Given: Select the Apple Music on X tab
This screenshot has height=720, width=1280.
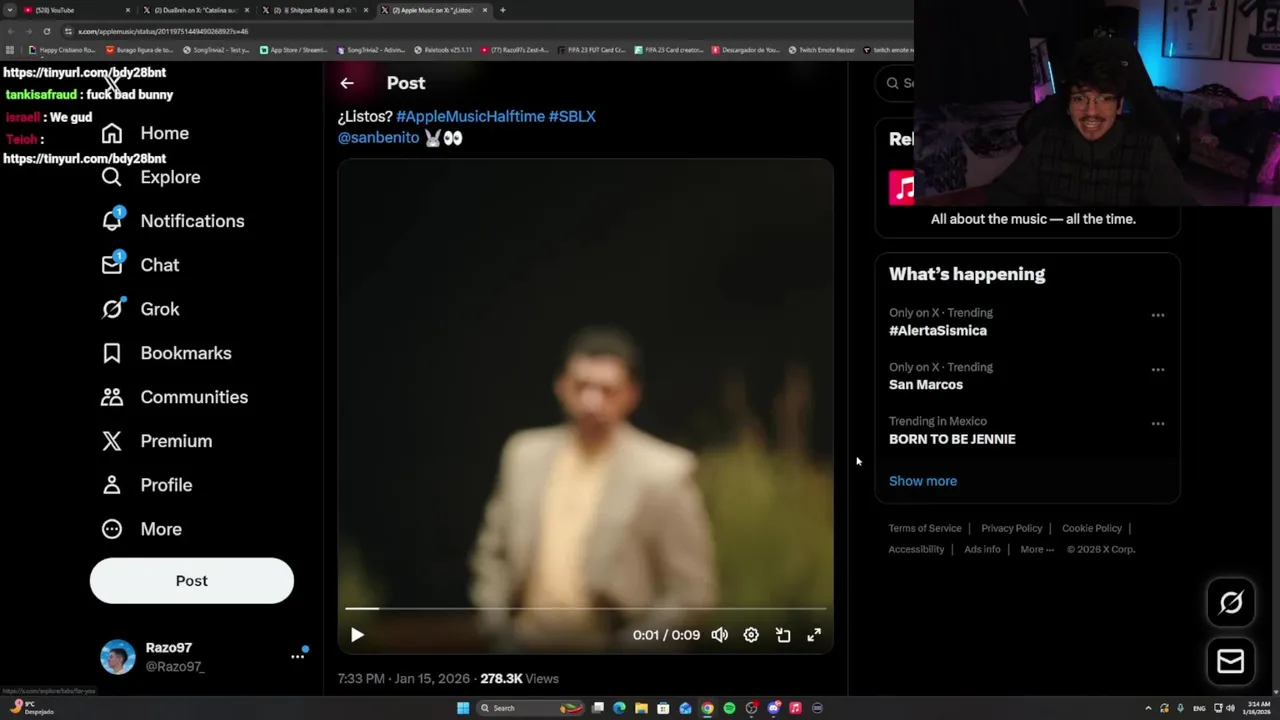Looking at the screenshot, I should click(434, 10).
